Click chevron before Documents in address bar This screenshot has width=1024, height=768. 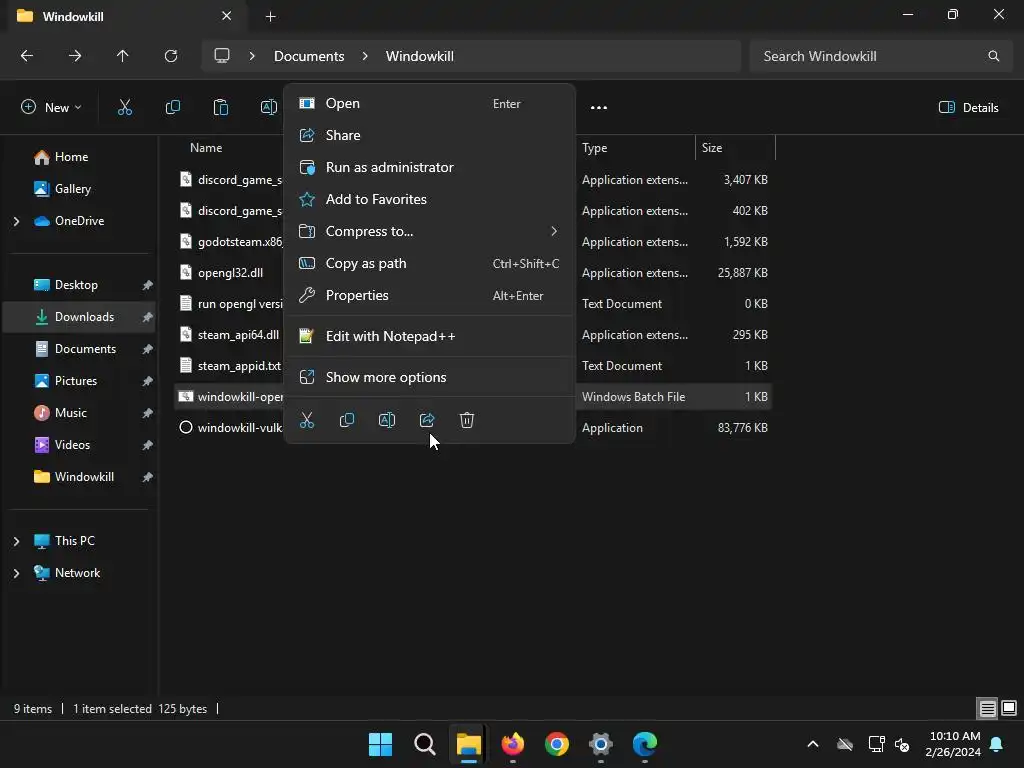[x=252, y=56]
